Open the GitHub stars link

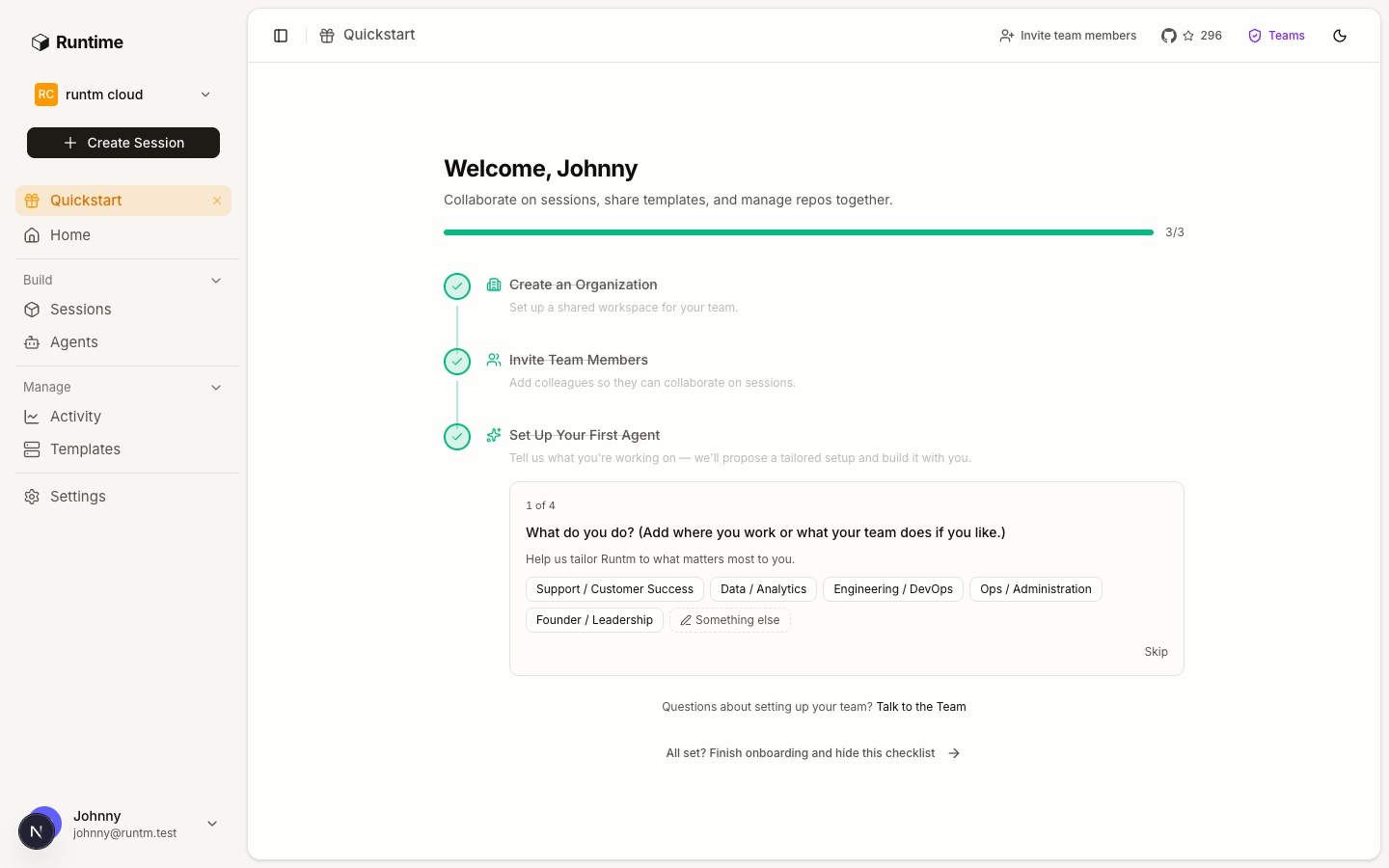click(1191, 36)
